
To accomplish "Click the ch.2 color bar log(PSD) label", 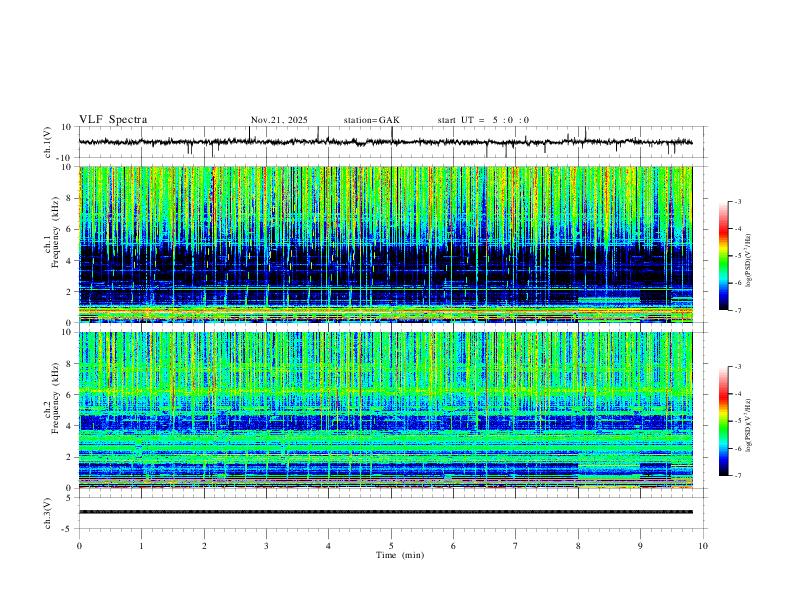I will coord(749,426).
